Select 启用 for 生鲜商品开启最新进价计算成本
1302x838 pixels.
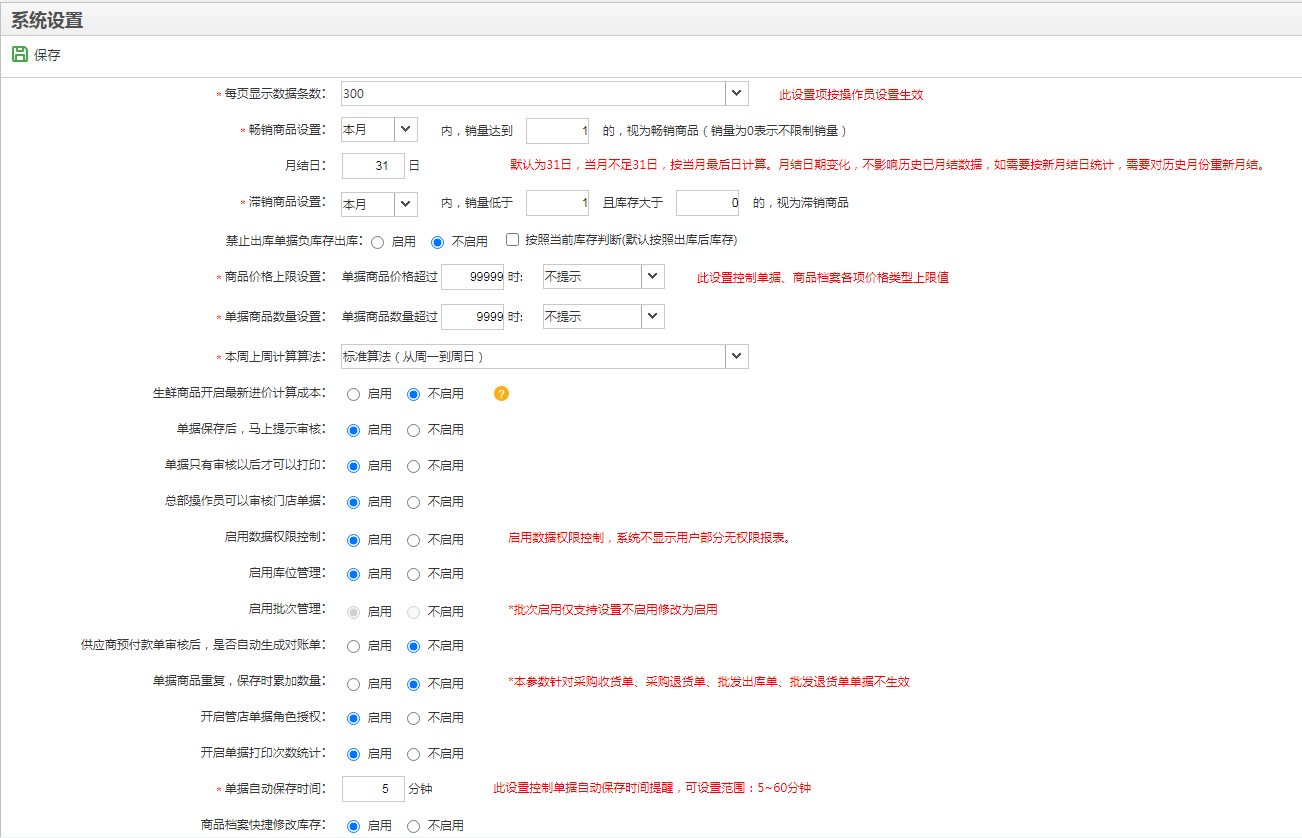[354, 394]
